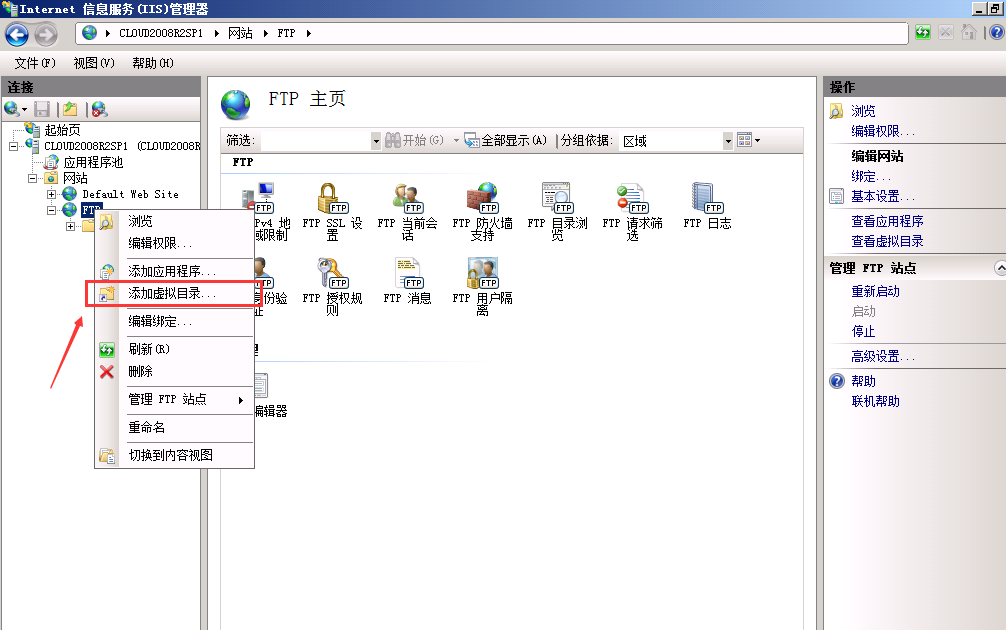Choose 添加应用程序... in the context menu
Screen dimensions: 1006x630
(x=175, y=271)
